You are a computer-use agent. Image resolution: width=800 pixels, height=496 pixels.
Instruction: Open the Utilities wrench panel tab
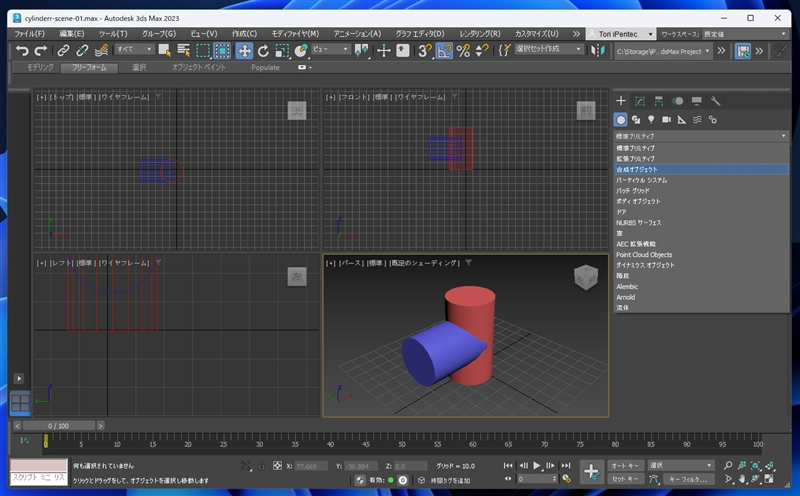tap(715, 101)
